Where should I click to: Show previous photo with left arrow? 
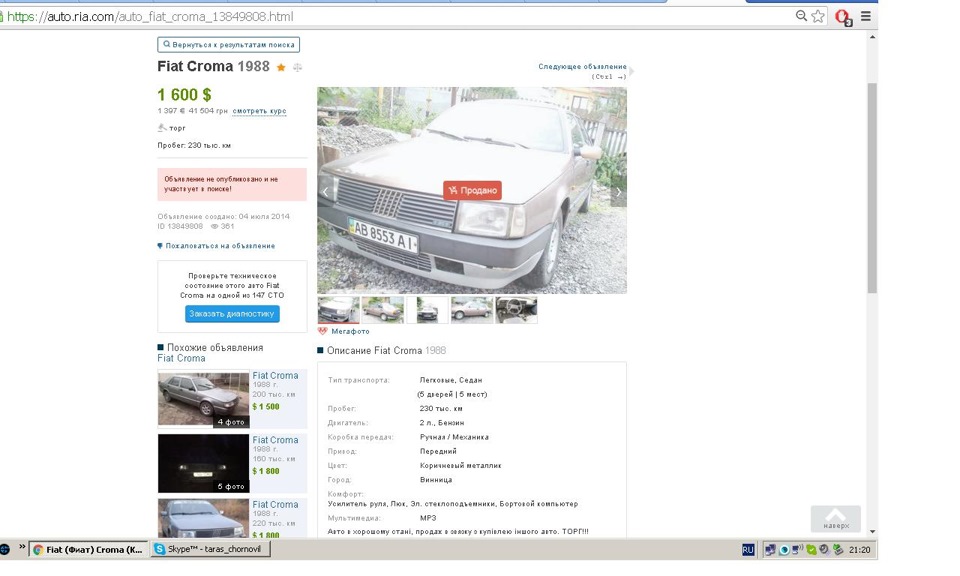[x=326, y=192]
